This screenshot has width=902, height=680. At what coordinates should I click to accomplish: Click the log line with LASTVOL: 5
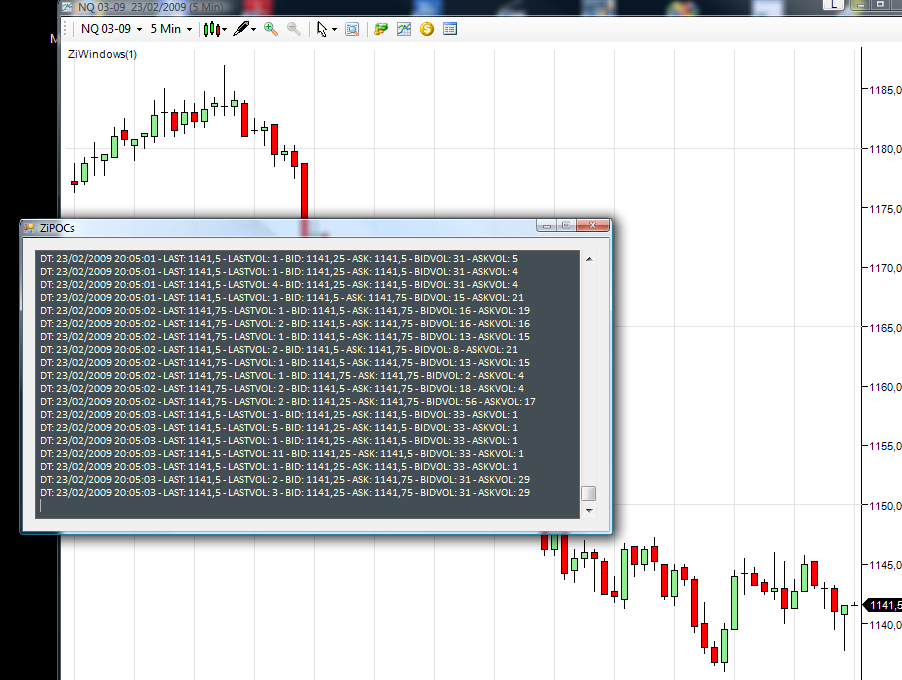point(279,427)
